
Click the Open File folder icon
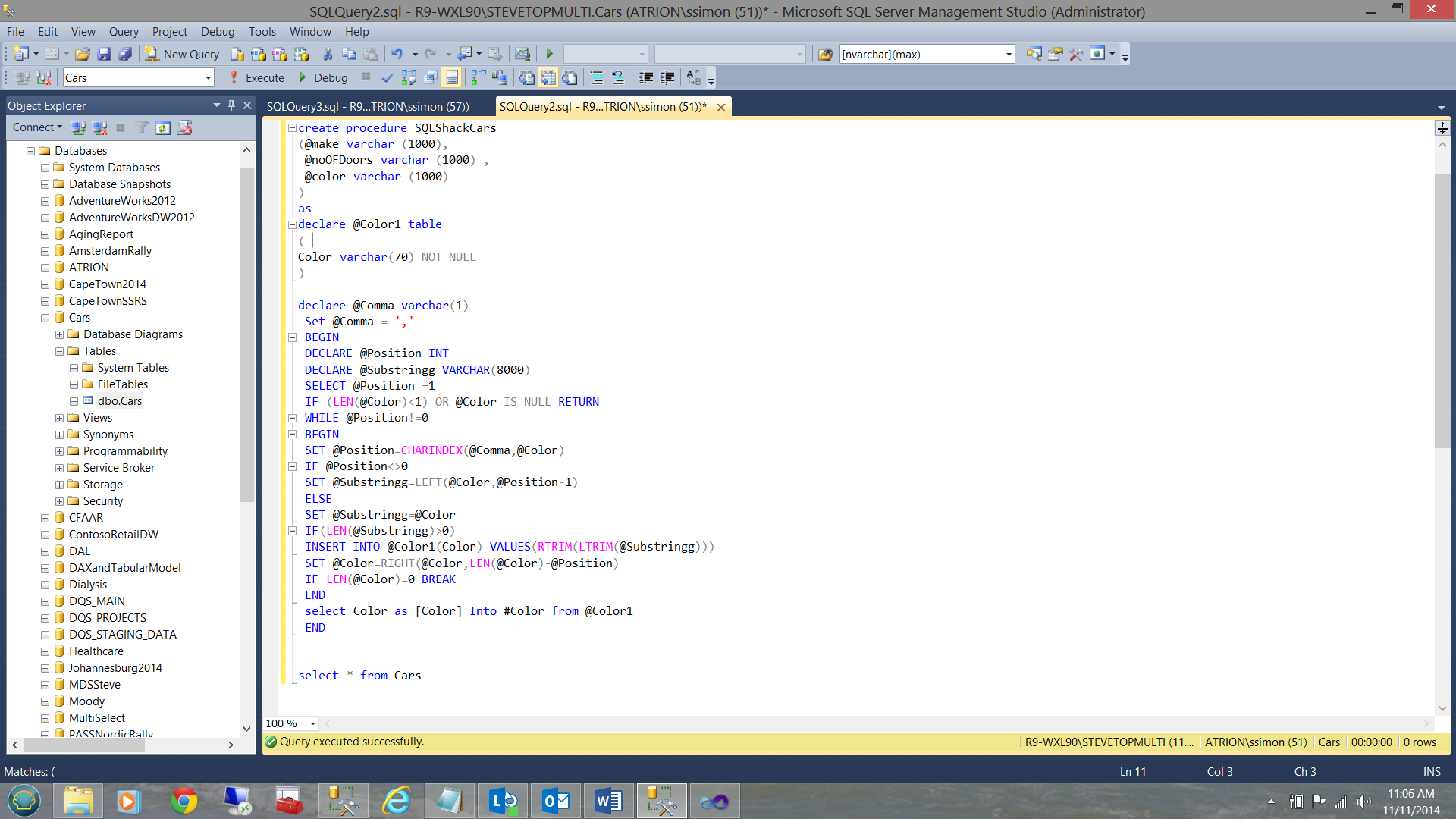click(x=83, y=55)
